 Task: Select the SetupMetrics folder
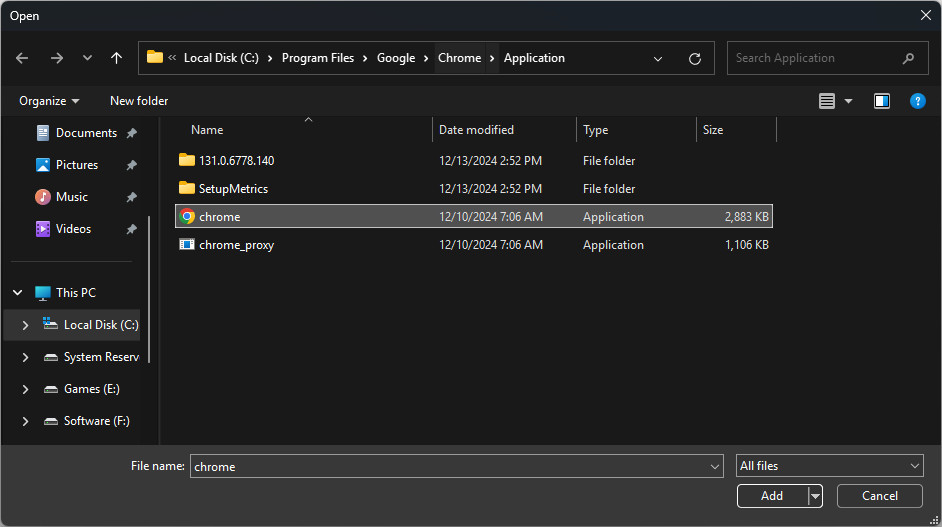pyautogui.click(x=233, y=189)
